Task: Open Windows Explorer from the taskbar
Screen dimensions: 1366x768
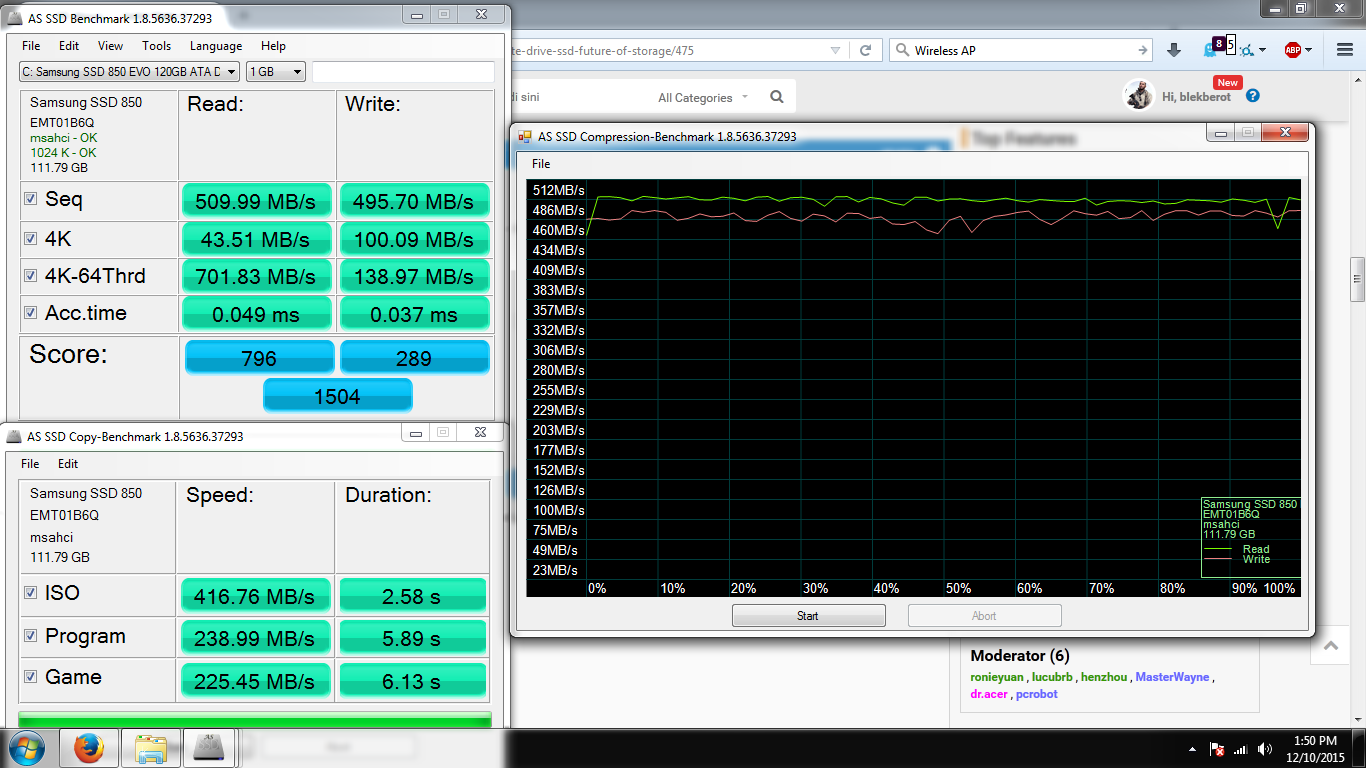Action: click(151, 747)
